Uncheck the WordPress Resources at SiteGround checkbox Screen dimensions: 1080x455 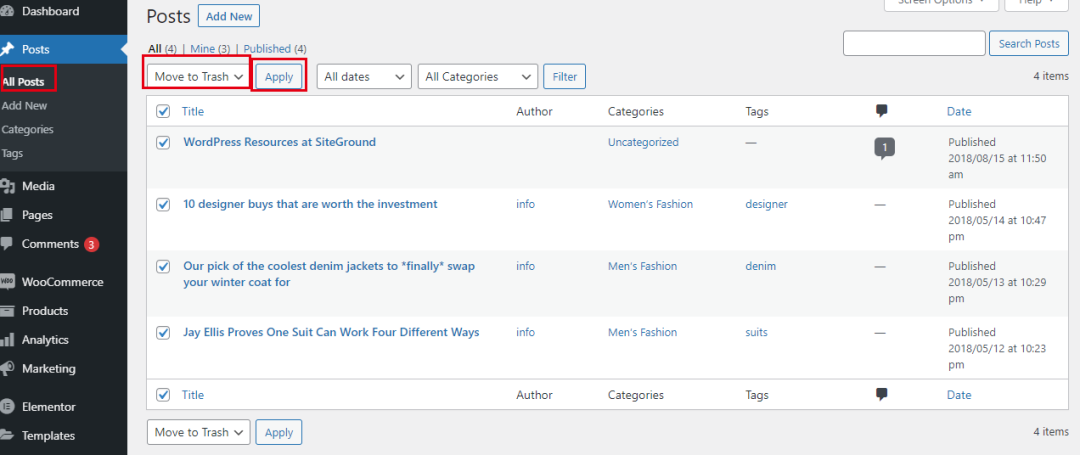tap(164, 143)
